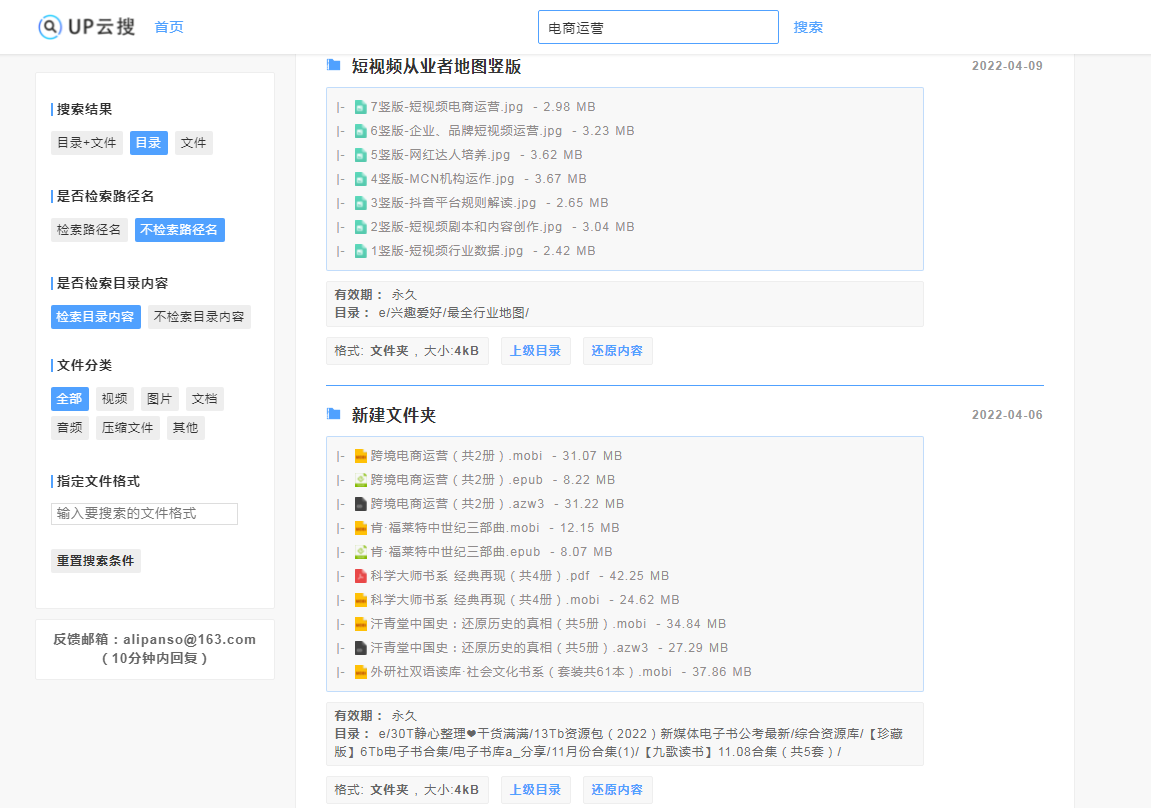Click 上级目录 under 短视频从业者地图竖版
The width and height of the screenshot is (1151, 808).
pos(535,351)
